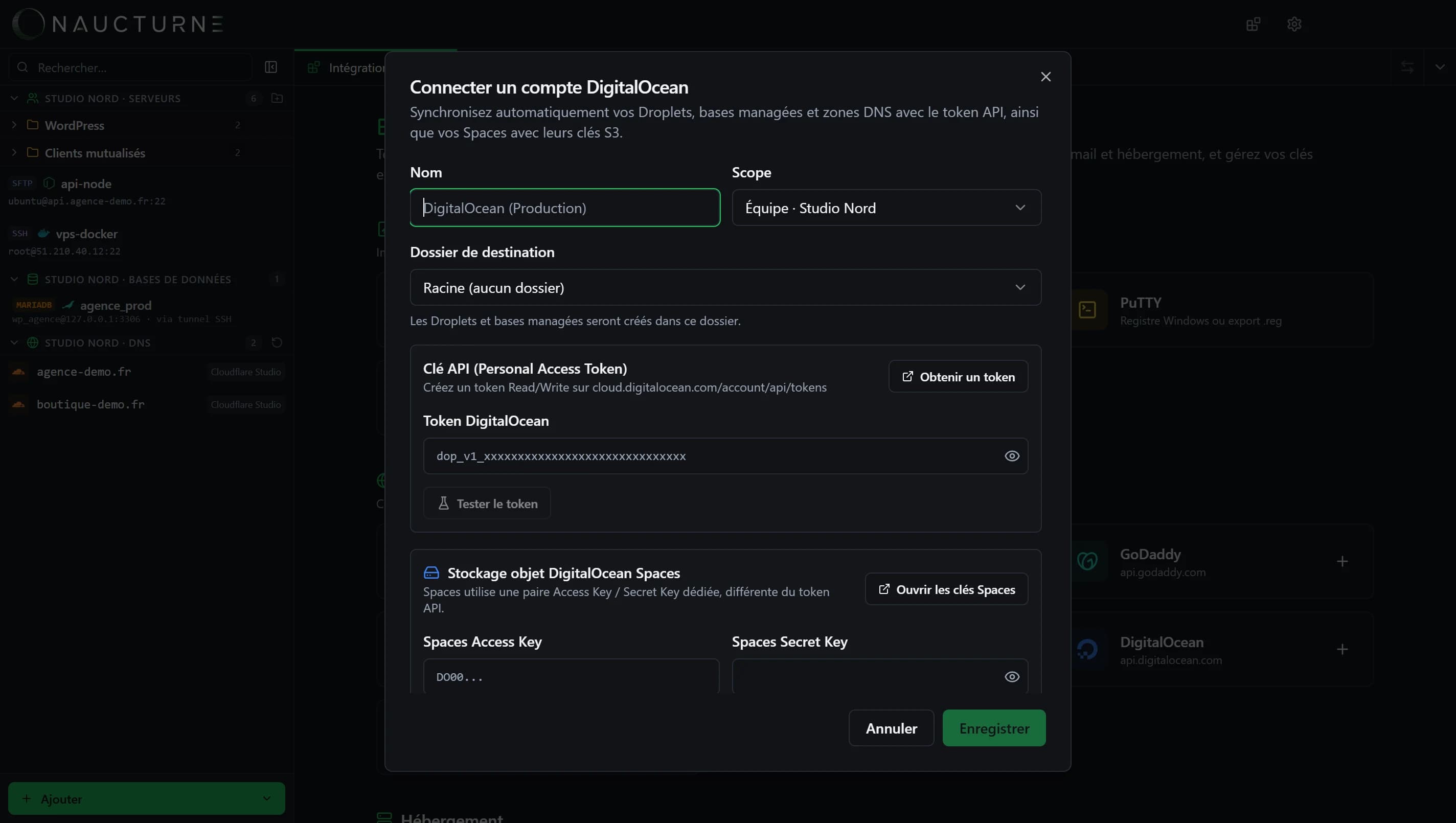Open the Scope dropdown Équipe · Studio Nord
The width and height of the screenshot is (1456, 823).
pos(886,208)
